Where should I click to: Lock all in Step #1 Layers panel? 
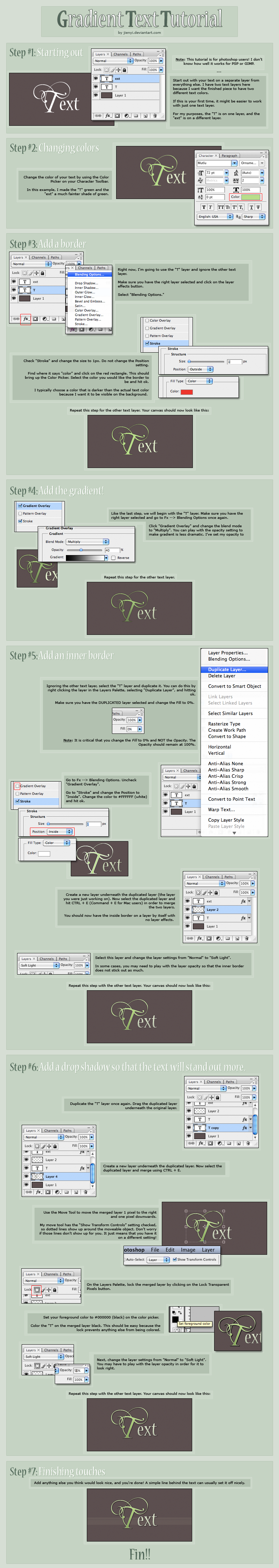pyautogui.click(x=124, y=70)
